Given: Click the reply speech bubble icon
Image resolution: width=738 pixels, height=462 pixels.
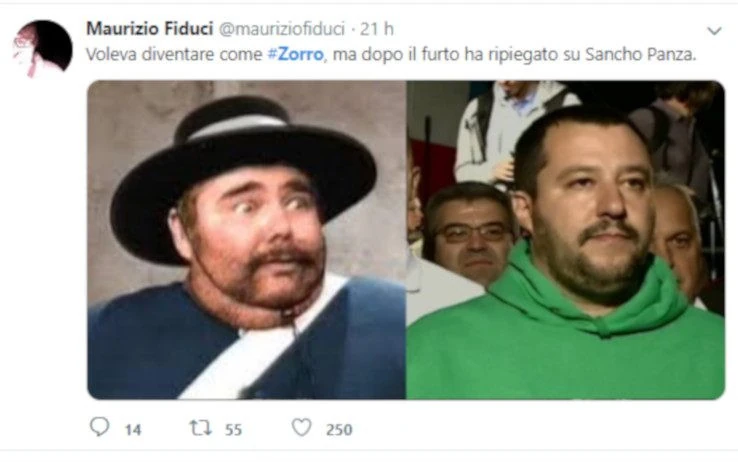Looking at the screenshot, I should [x=99, y=427].
